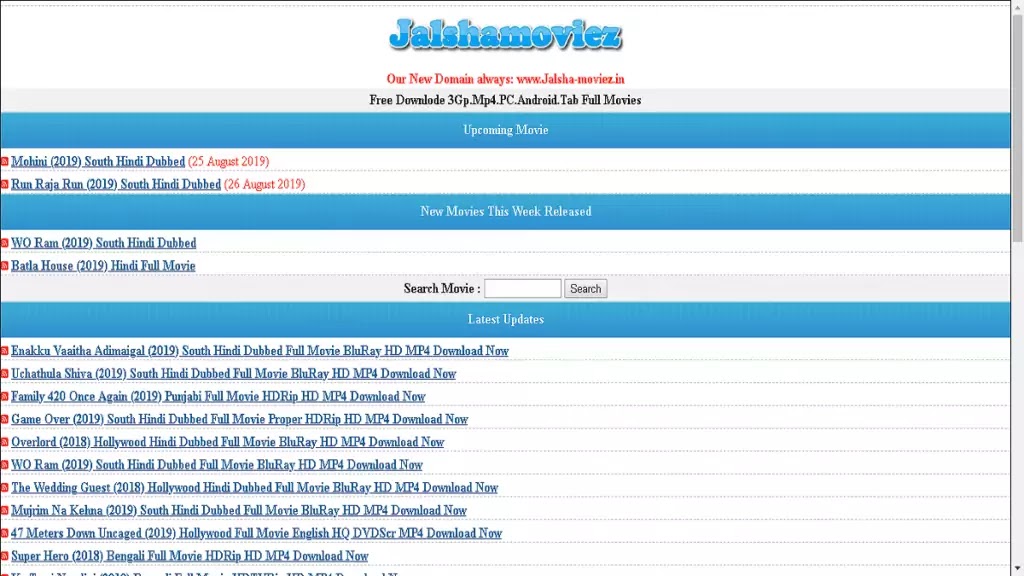
Task: Open Batla House (2019) Hindi Full Movie
Action: pos(103,266)
